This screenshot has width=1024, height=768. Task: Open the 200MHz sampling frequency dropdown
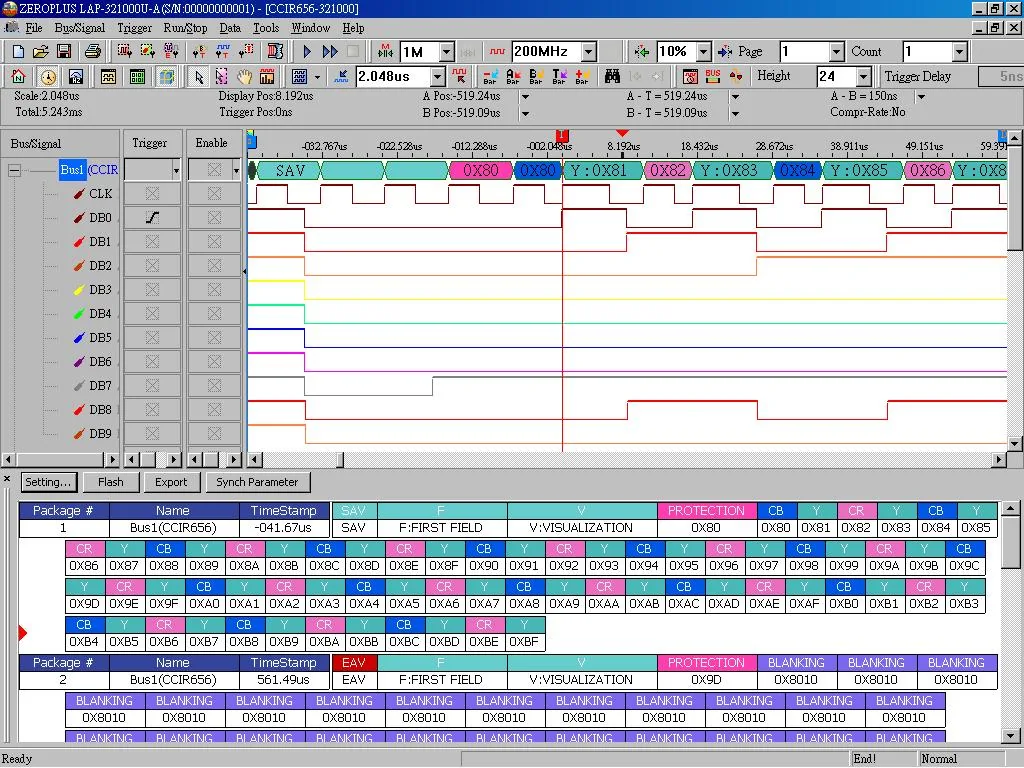point(589,52)
